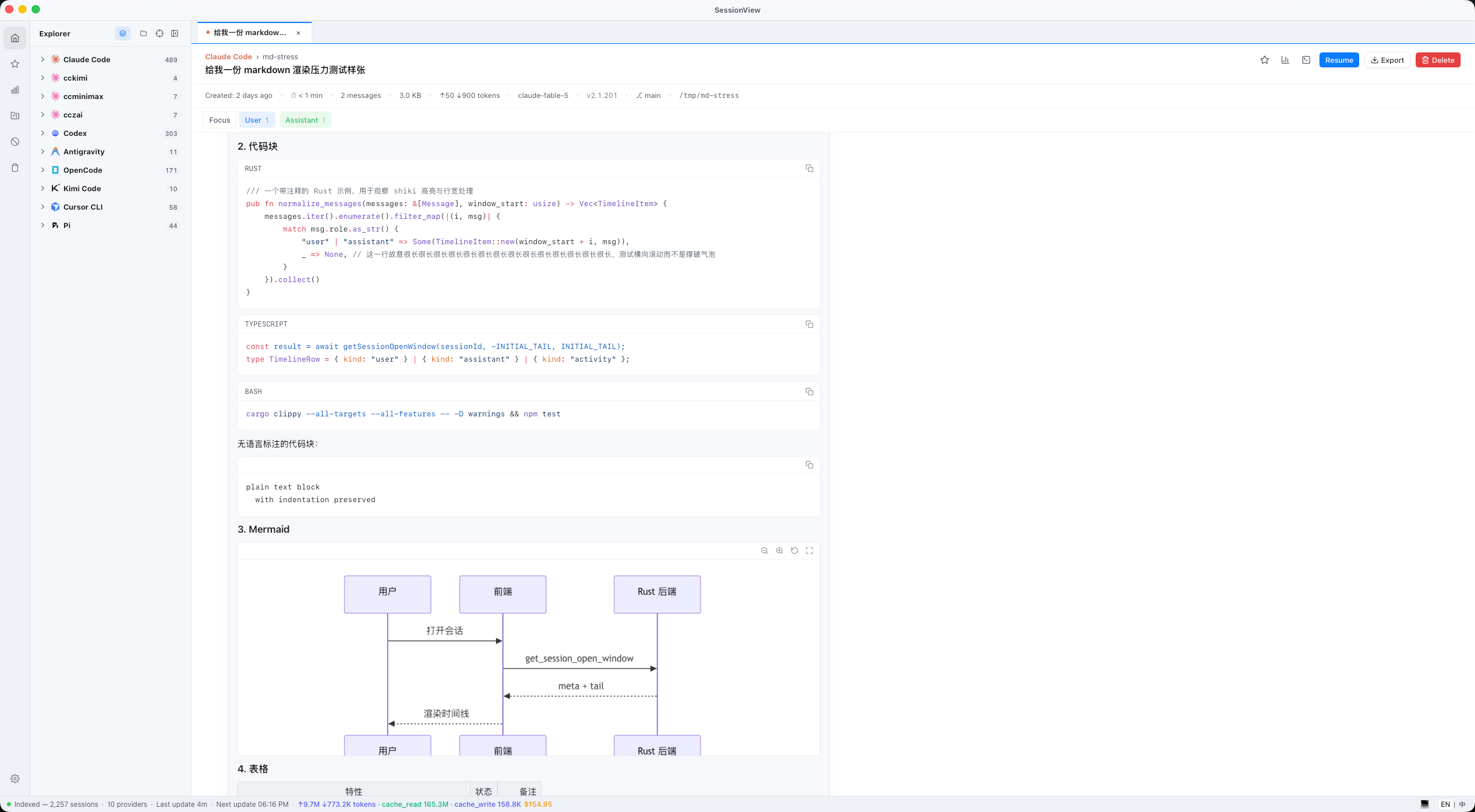Toggle the Focus filter

point(220,120)
